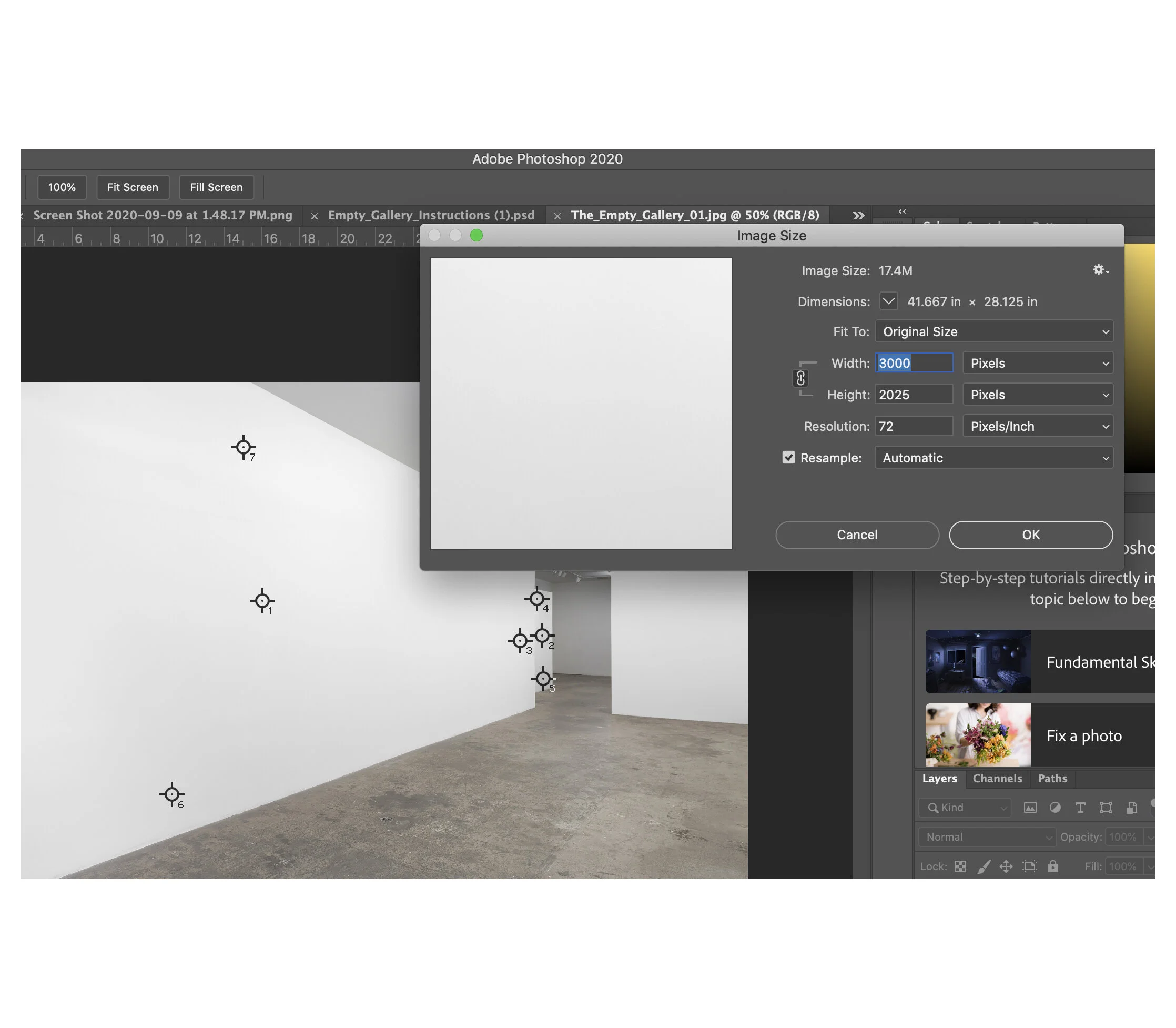This screenshot has height=1028, width=1176.
Task: Click color sampler marker 1 on the gallery wall
Action: (262, 601)
